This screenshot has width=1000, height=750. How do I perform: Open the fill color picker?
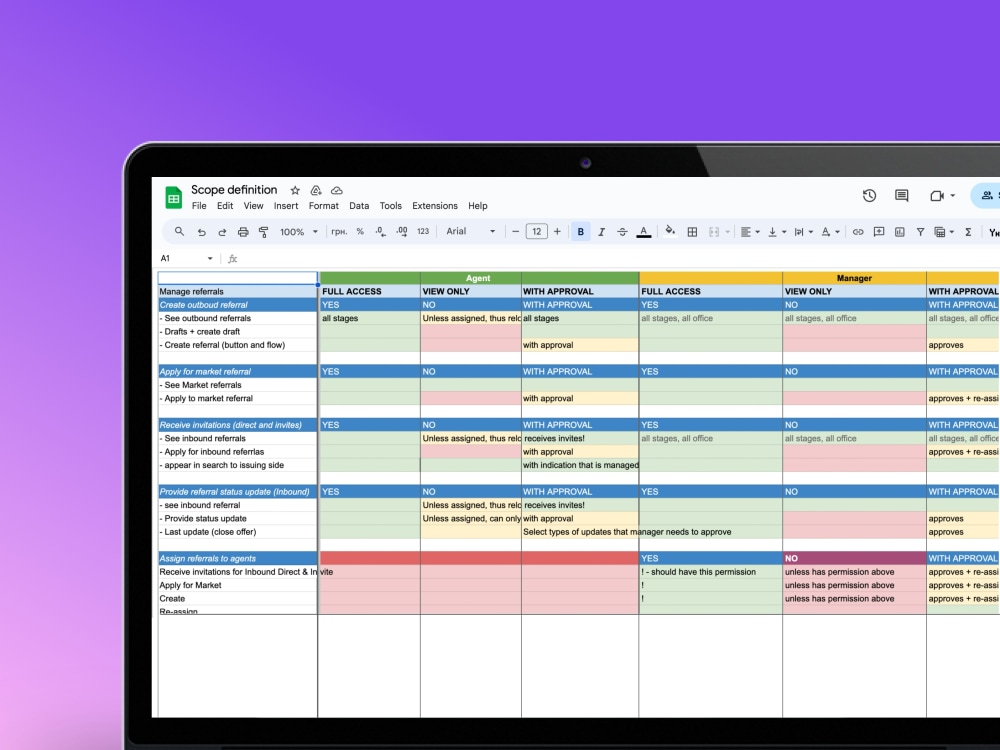click(x=670, y=232)
